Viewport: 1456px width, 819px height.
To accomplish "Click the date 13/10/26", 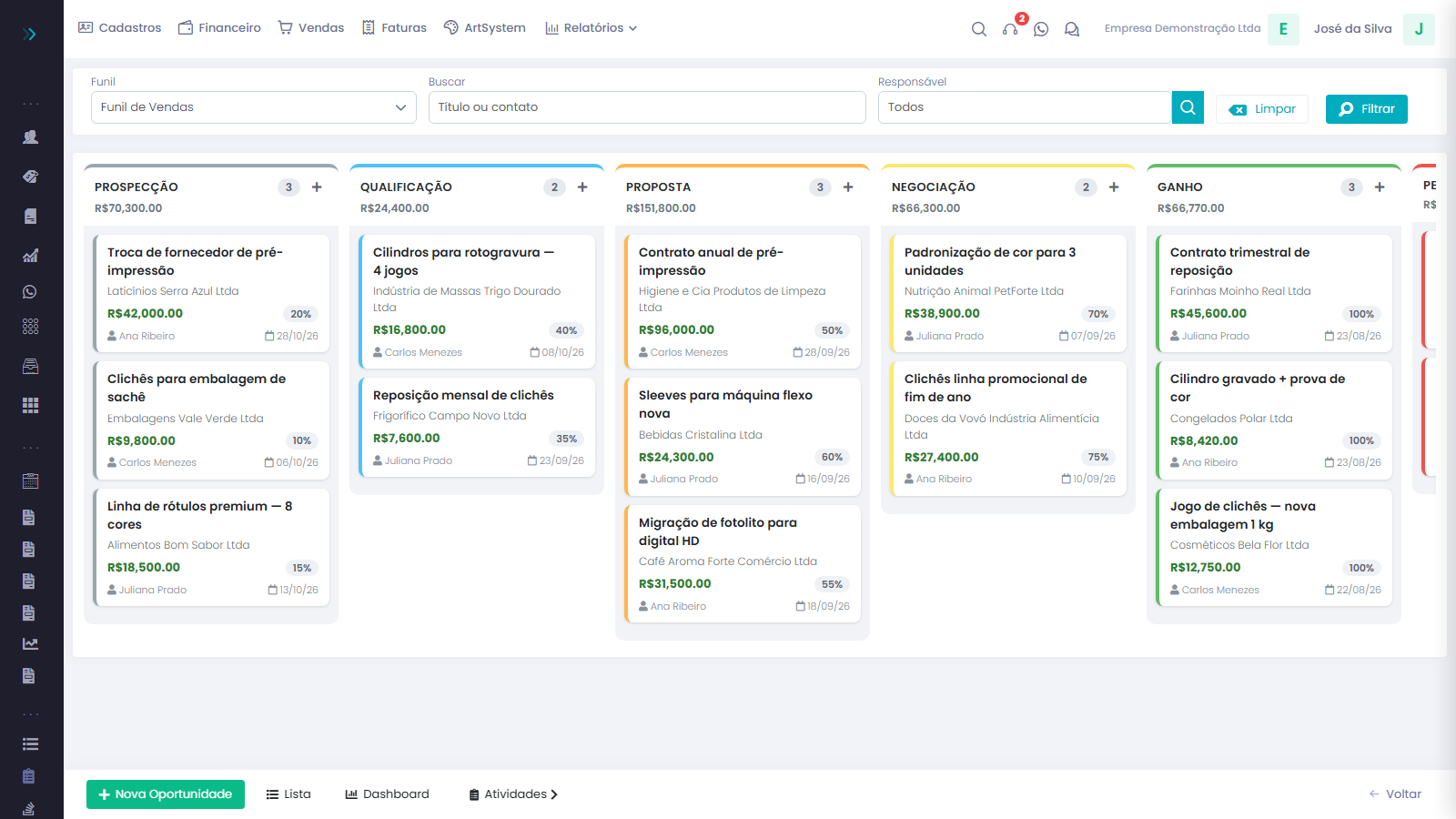I will pyautogui.click(x=293, y=590).
